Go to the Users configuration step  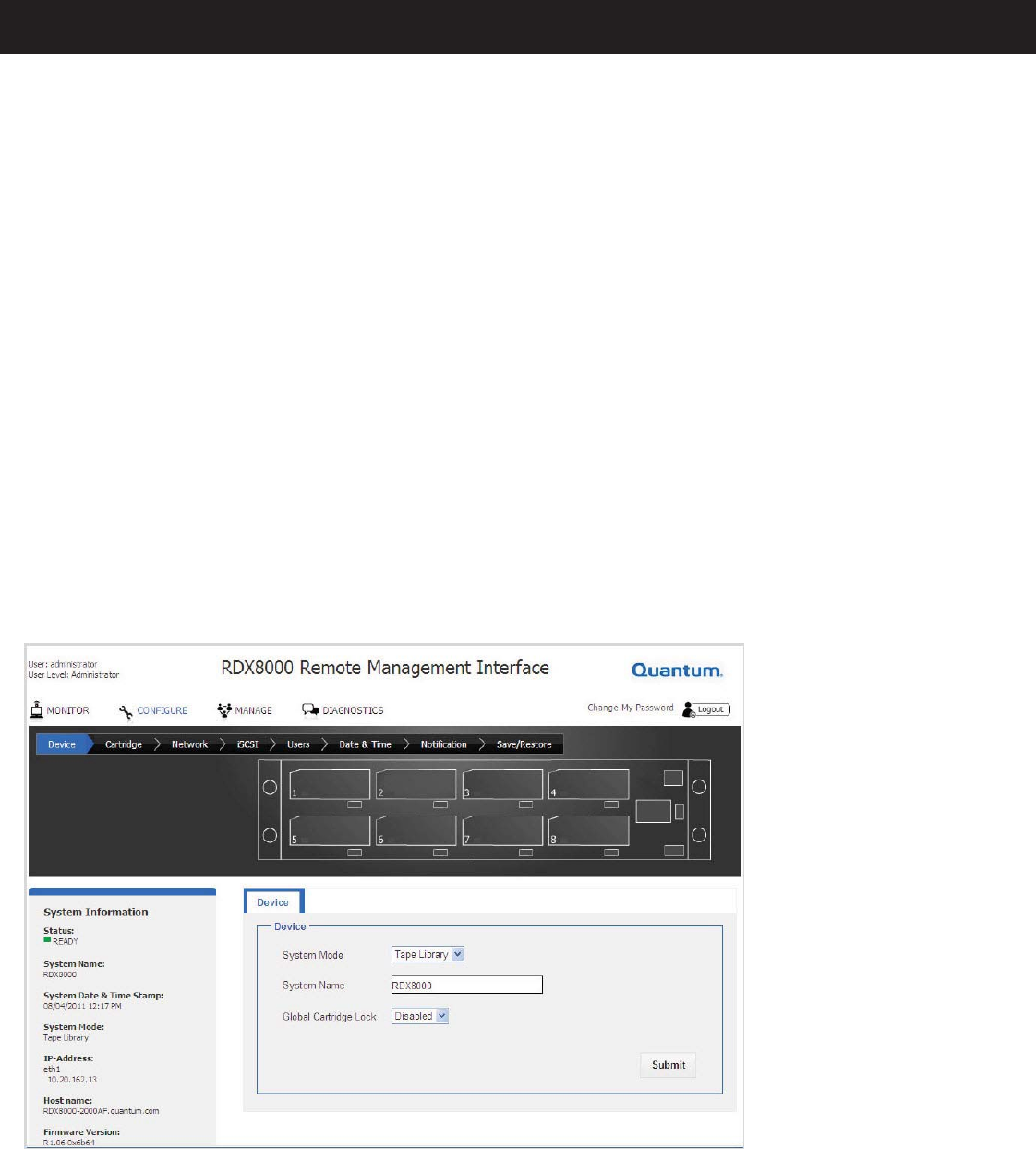coord(298,744)
